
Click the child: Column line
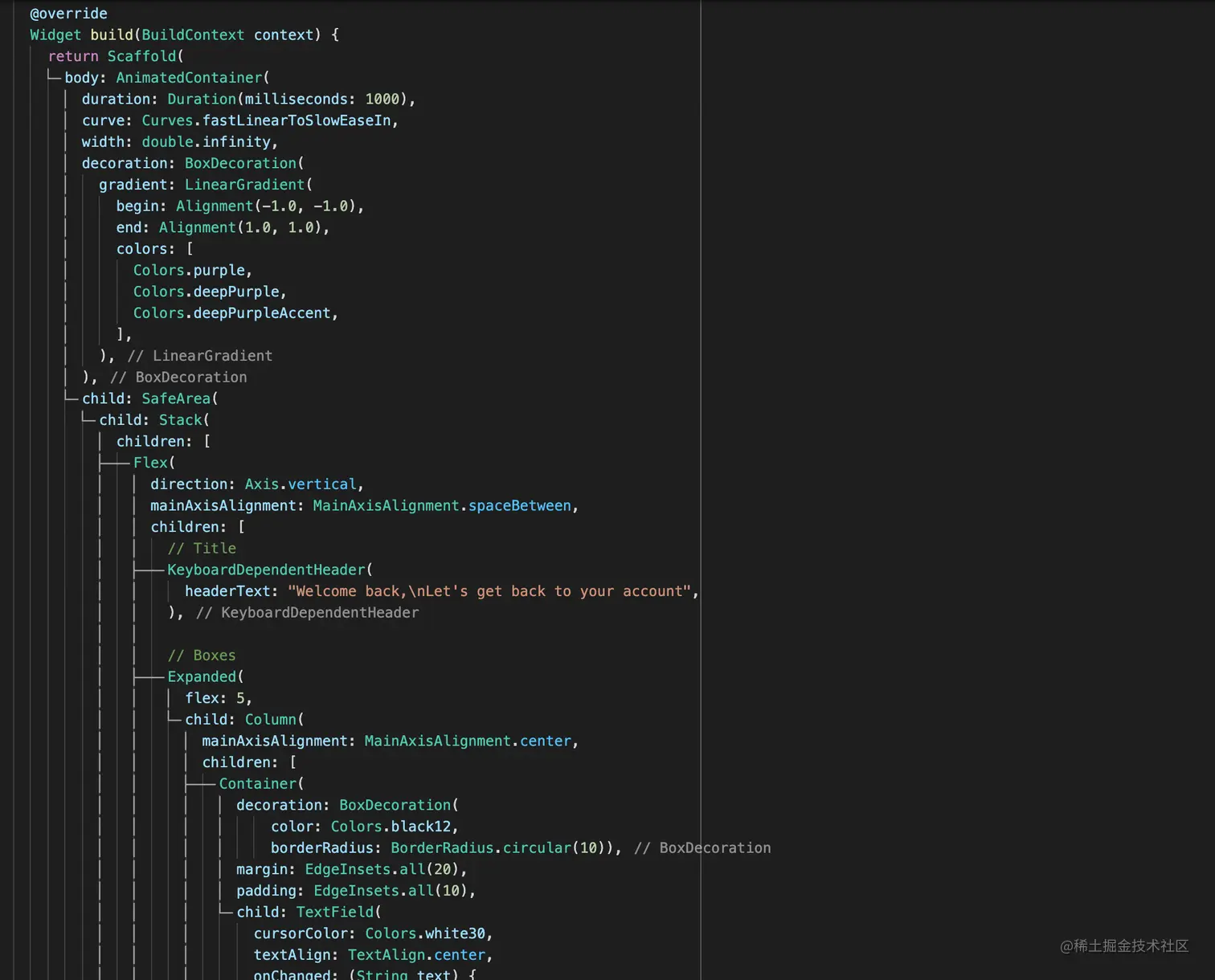coord(244,720)
